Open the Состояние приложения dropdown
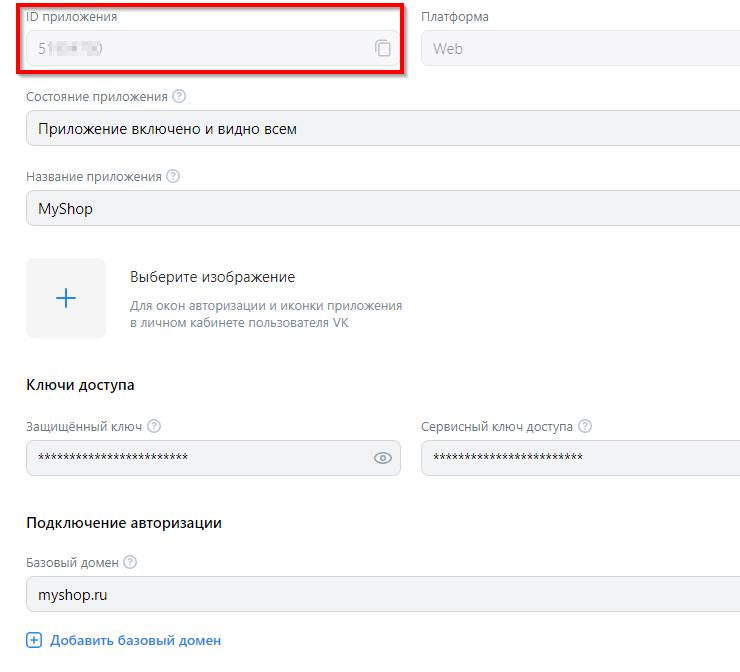This screenshot has width=740, height=672. click(x=380, y=129)
